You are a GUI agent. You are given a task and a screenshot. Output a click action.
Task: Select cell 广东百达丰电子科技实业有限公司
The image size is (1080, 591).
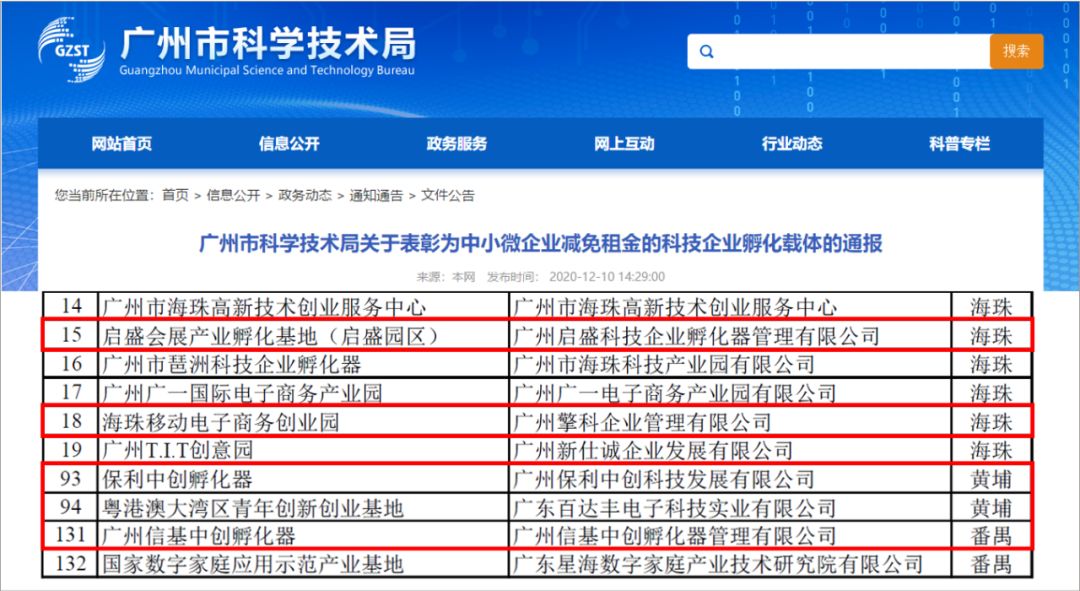(730, 508)
